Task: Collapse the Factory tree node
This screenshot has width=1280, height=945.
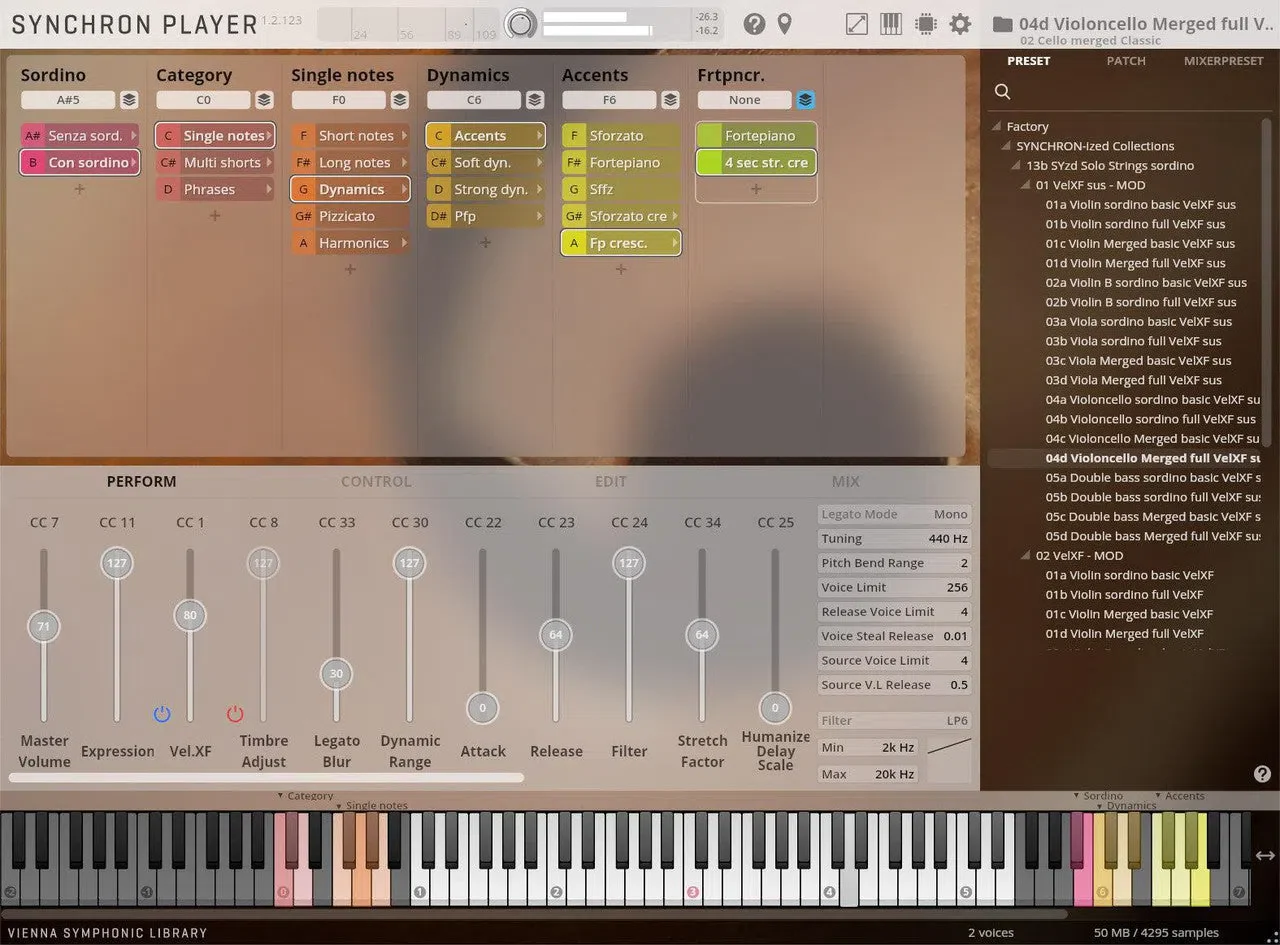Action: click(996, 127)
